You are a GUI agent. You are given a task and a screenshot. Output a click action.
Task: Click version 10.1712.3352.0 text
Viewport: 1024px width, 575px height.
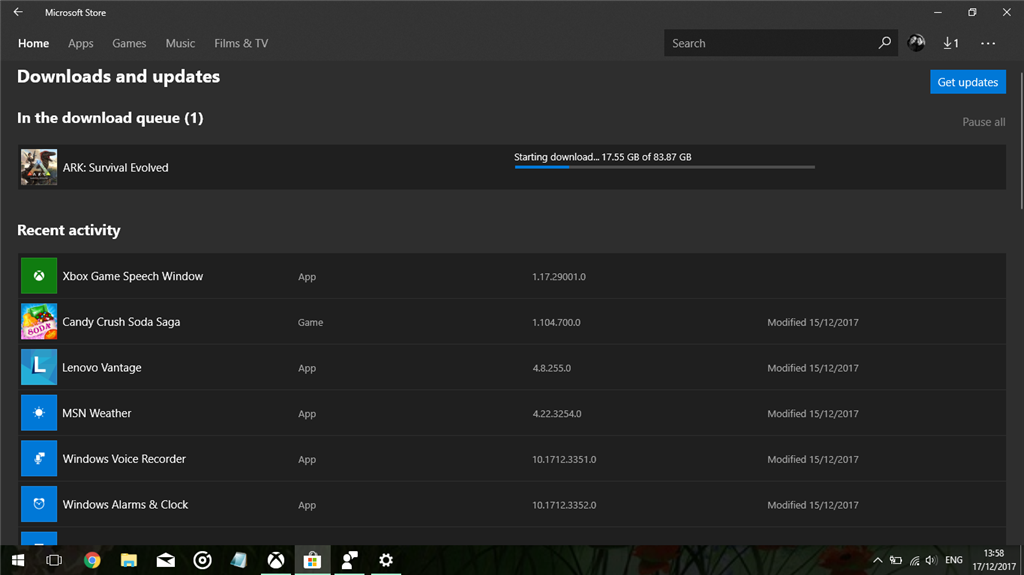[564, 506]
